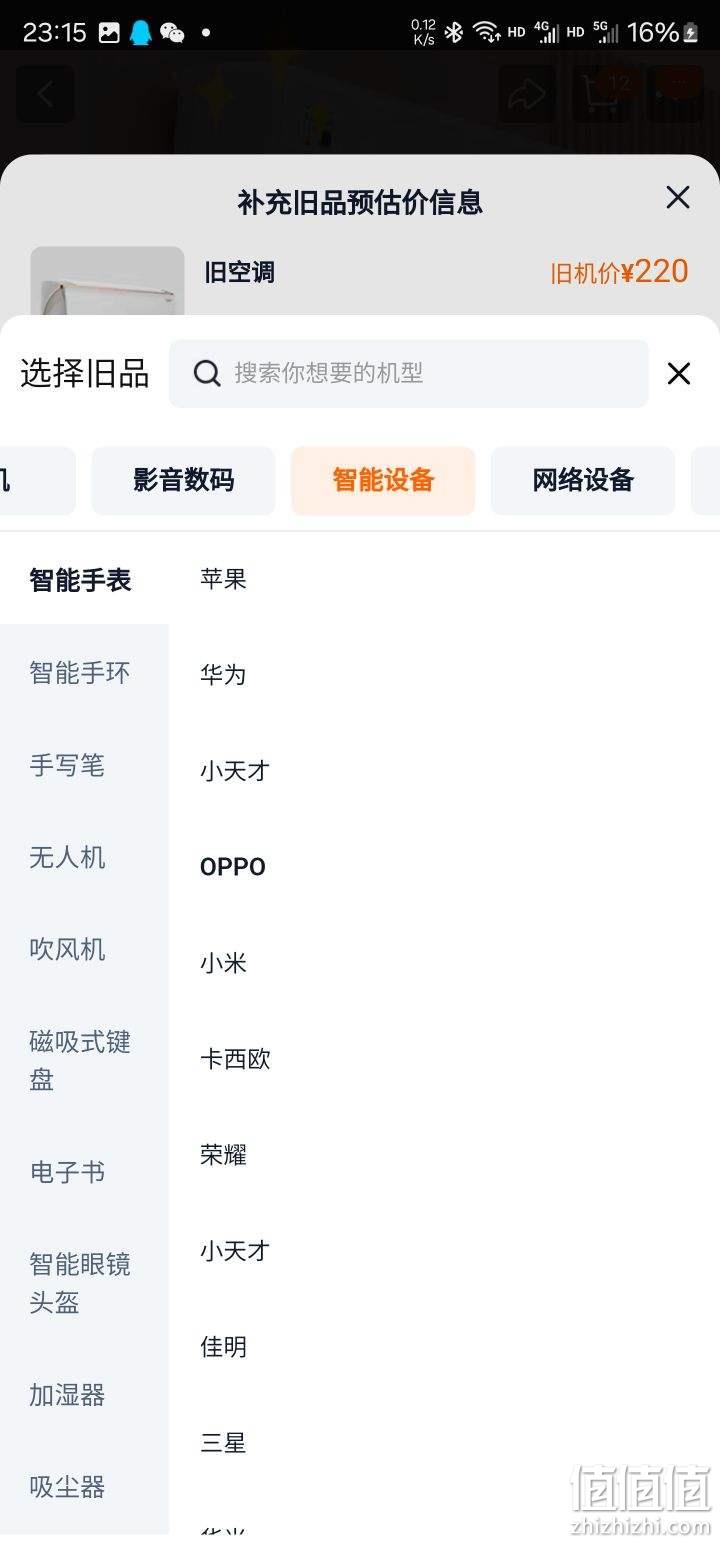The image size is (720, 1544).
Task: Tap the old air conditioner thumbnail
Action: [x=107, y=281]
